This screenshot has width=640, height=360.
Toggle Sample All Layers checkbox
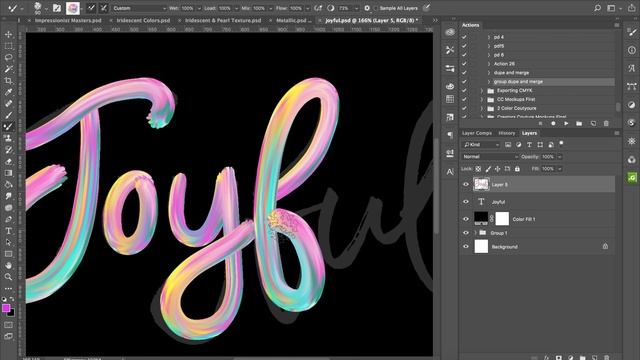click(x=376, y=8)
